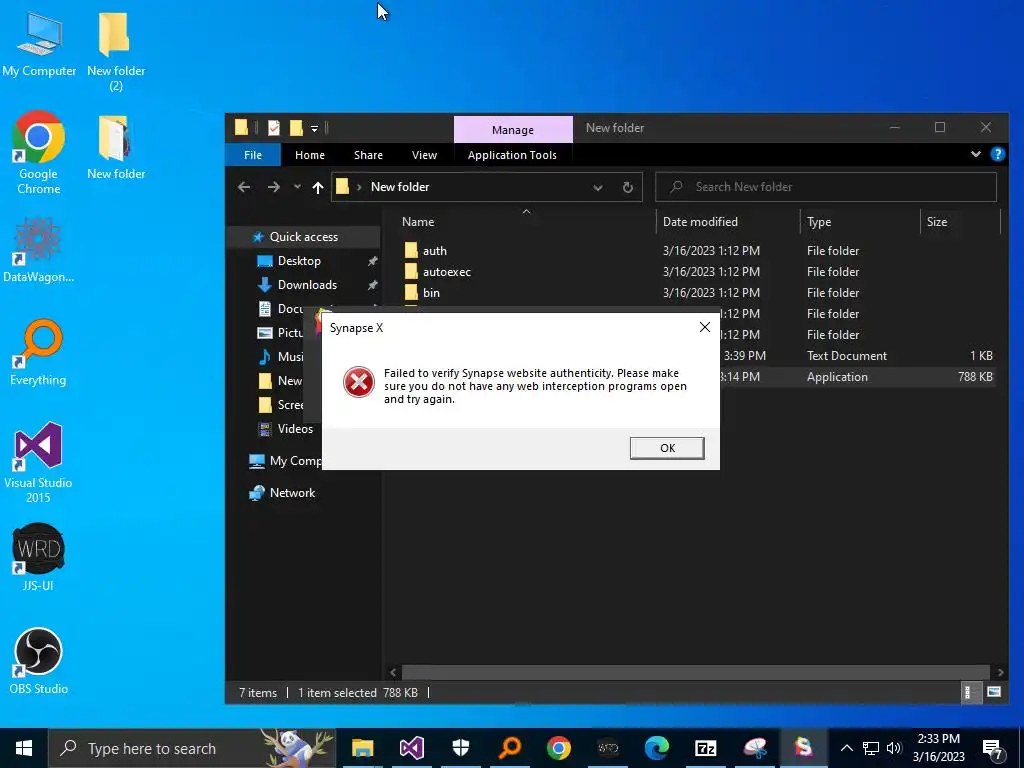
Task: Select the auth folder
Action: pos(699,251)
